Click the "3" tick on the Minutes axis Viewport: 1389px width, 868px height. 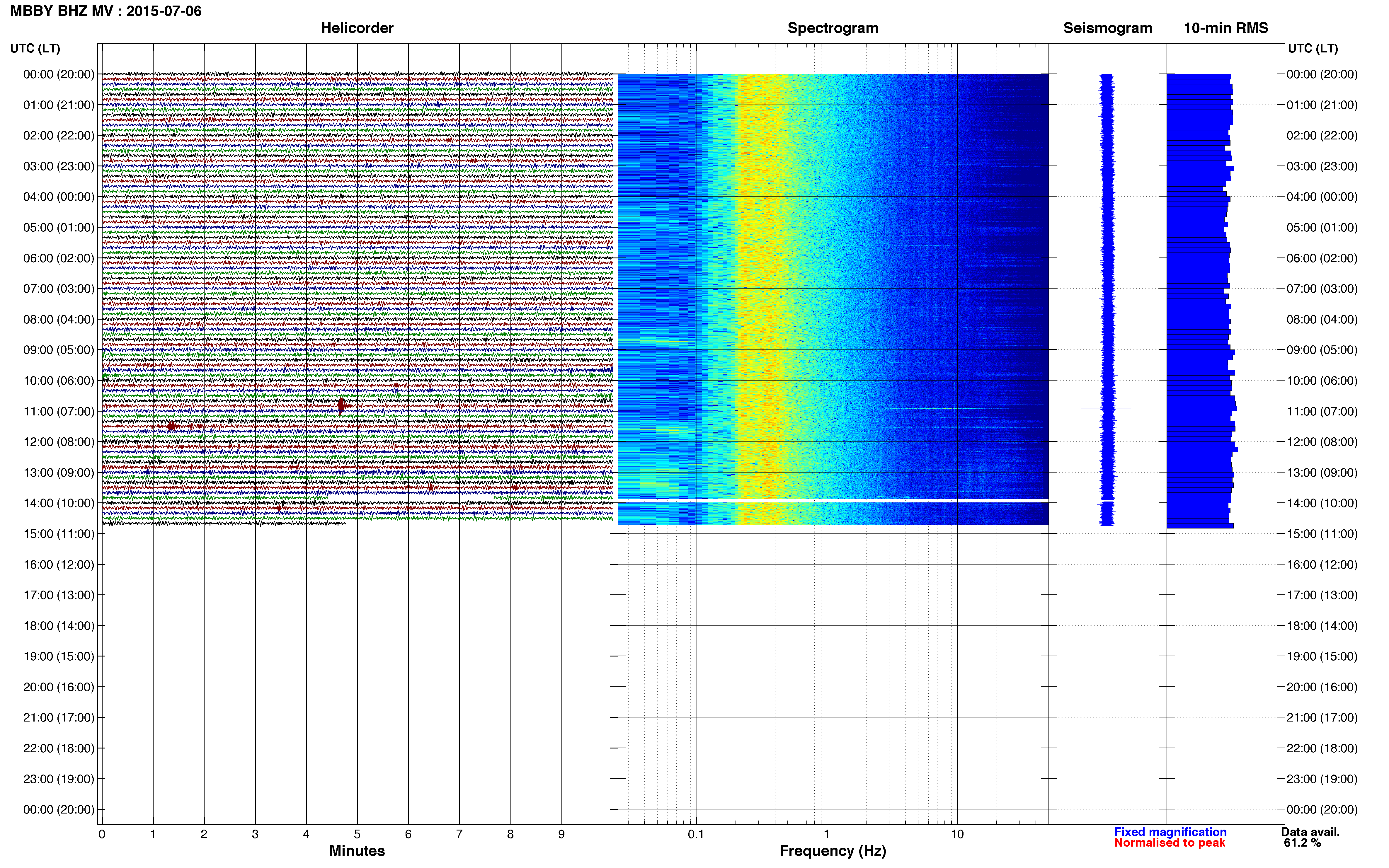255,834
